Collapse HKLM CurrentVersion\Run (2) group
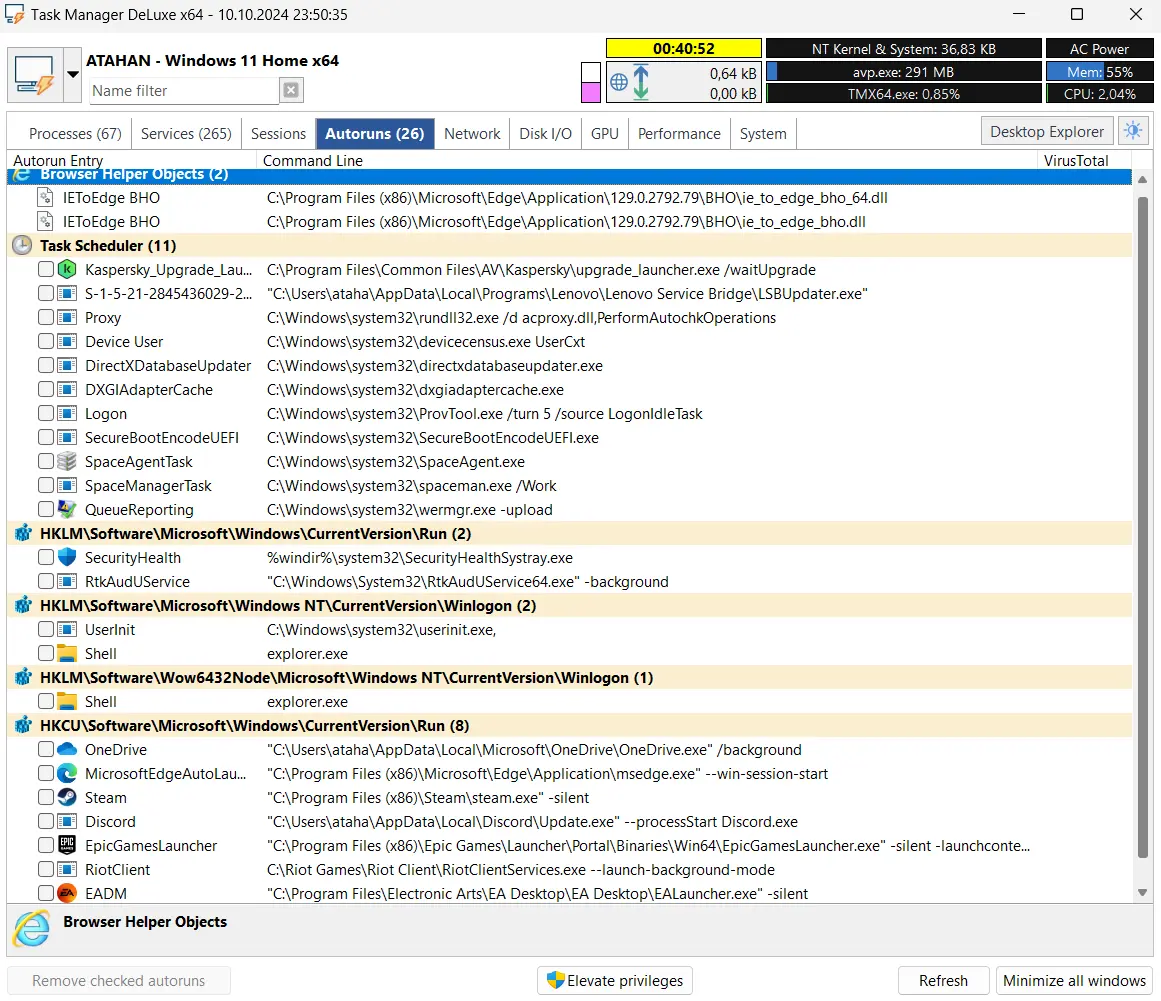Viewport: 1161px width, 1001px height. (x=569, y=534)
